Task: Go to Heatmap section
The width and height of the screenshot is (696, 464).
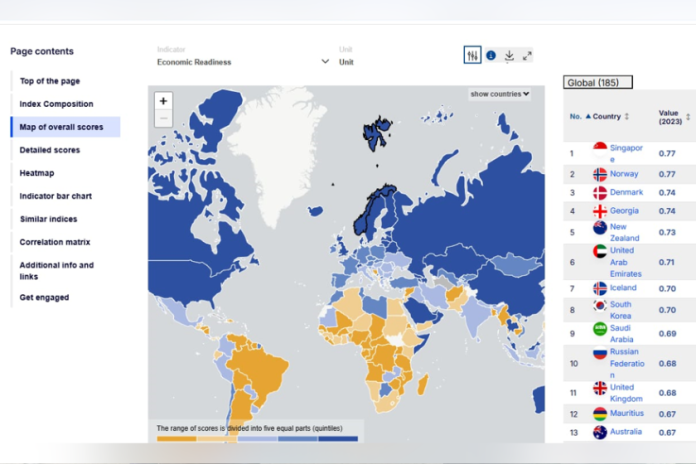Action: (37, 173)
